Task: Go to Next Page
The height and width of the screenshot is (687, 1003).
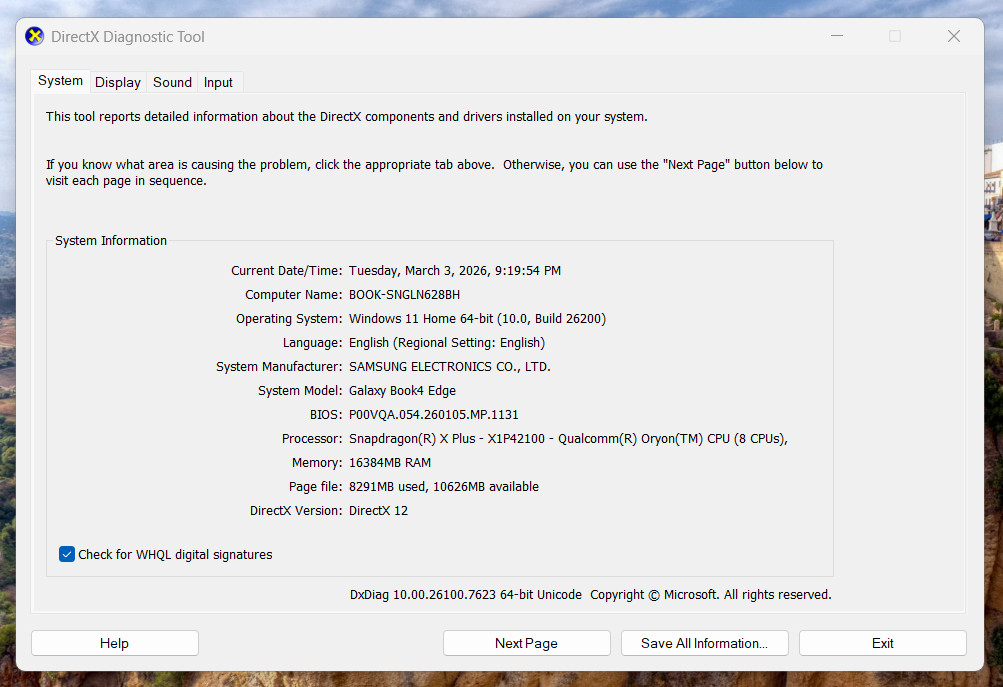Action: click(x=526, y=643)
